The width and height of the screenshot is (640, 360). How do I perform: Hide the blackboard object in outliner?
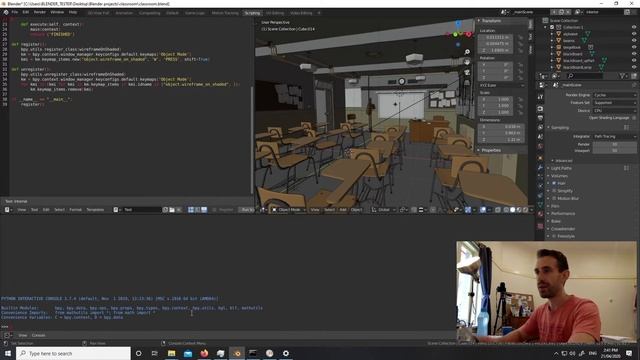pos(634,54)
